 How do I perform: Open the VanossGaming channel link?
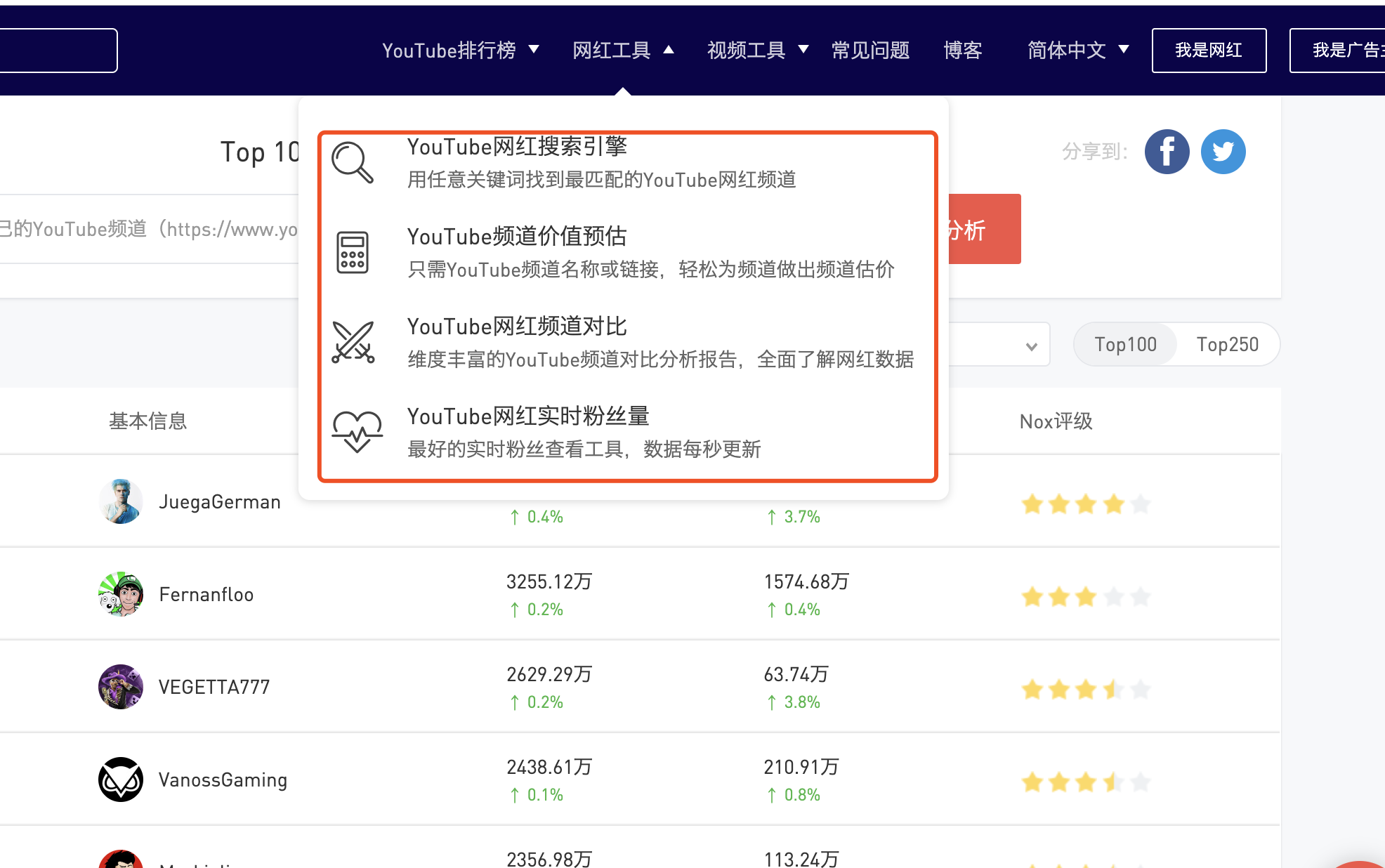coord(223,780)
